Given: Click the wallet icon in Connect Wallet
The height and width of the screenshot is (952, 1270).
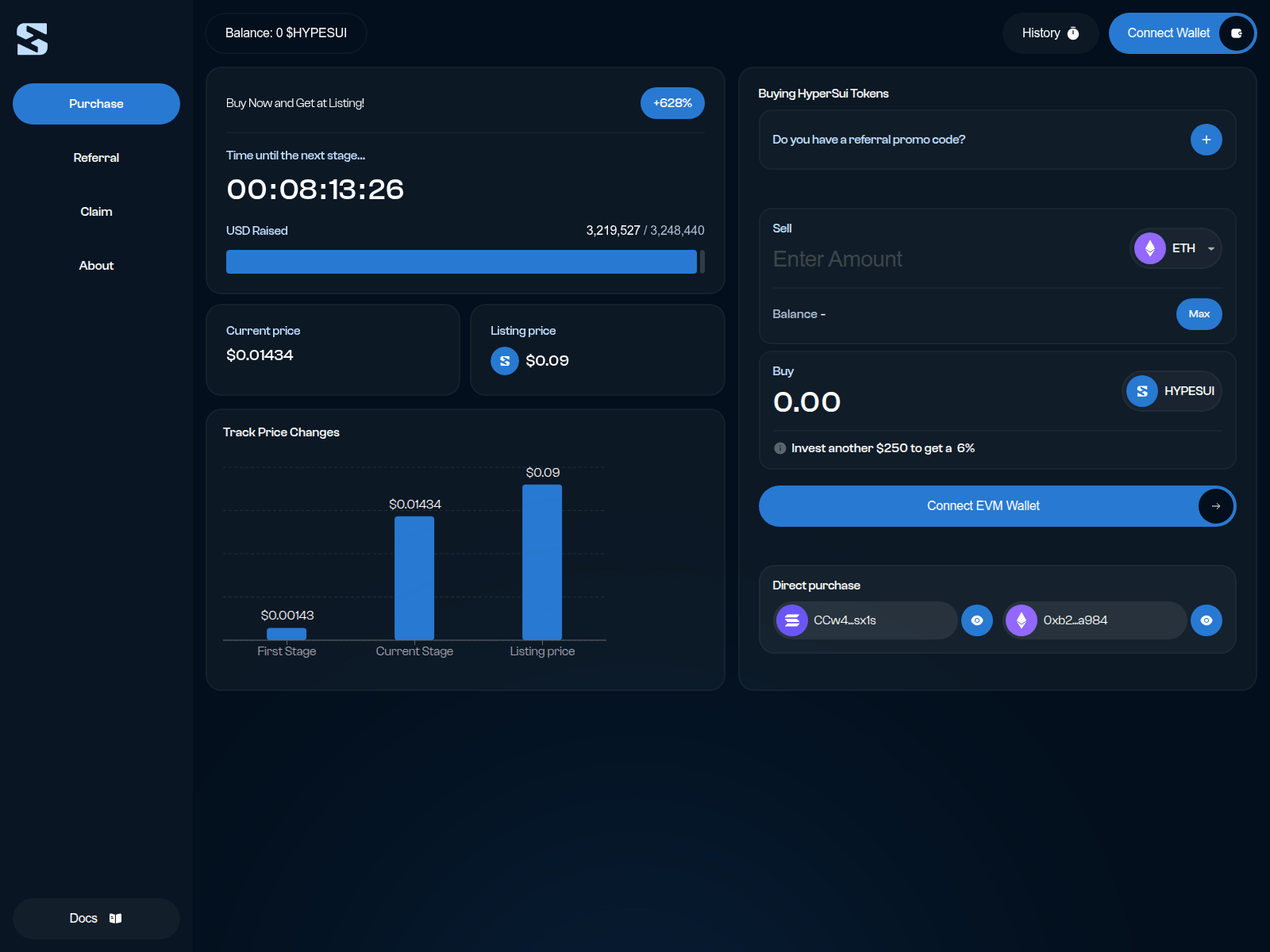Looking at the screenshot, I should point(1236,33).
